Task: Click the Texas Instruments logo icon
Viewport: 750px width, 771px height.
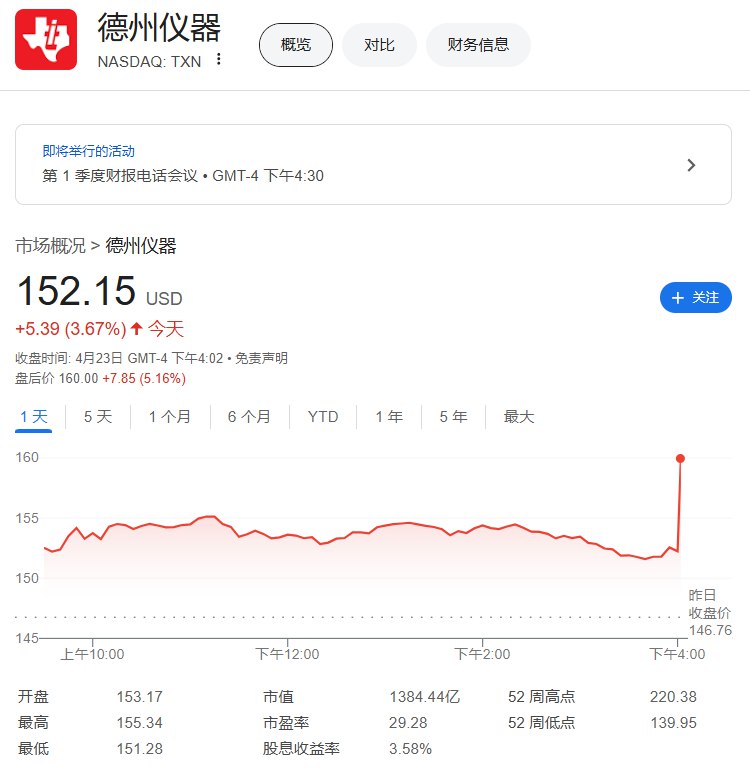Action: pos(46,39)
